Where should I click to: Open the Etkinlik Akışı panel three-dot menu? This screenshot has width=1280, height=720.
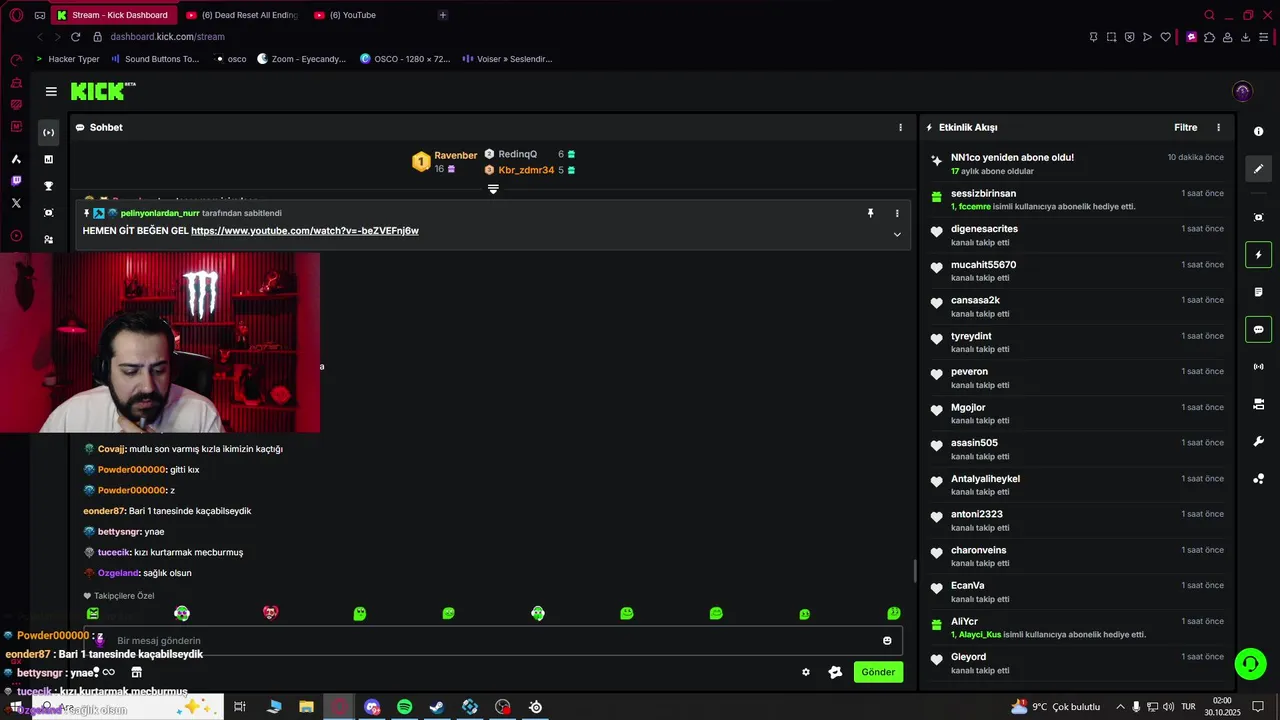pyautogui.click(x=1218, y=127)
